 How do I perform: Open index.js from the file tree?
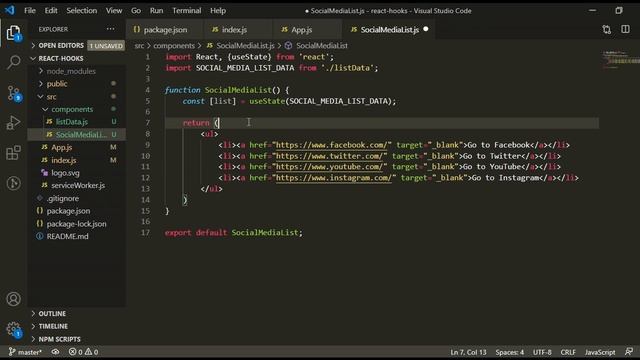pos(64,160)
